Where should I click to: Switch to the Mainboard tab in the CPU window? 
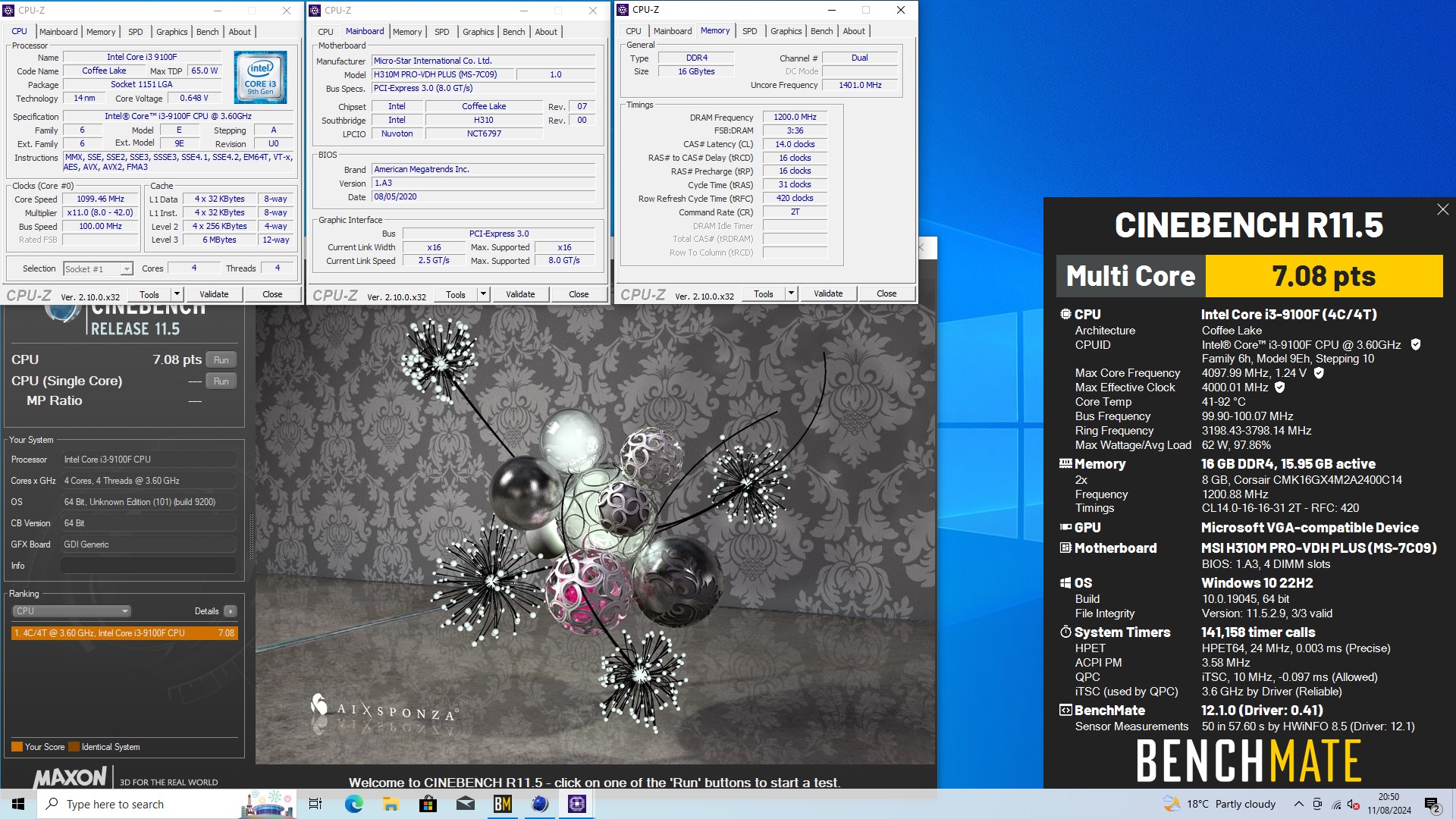click(x=58, y=32)
